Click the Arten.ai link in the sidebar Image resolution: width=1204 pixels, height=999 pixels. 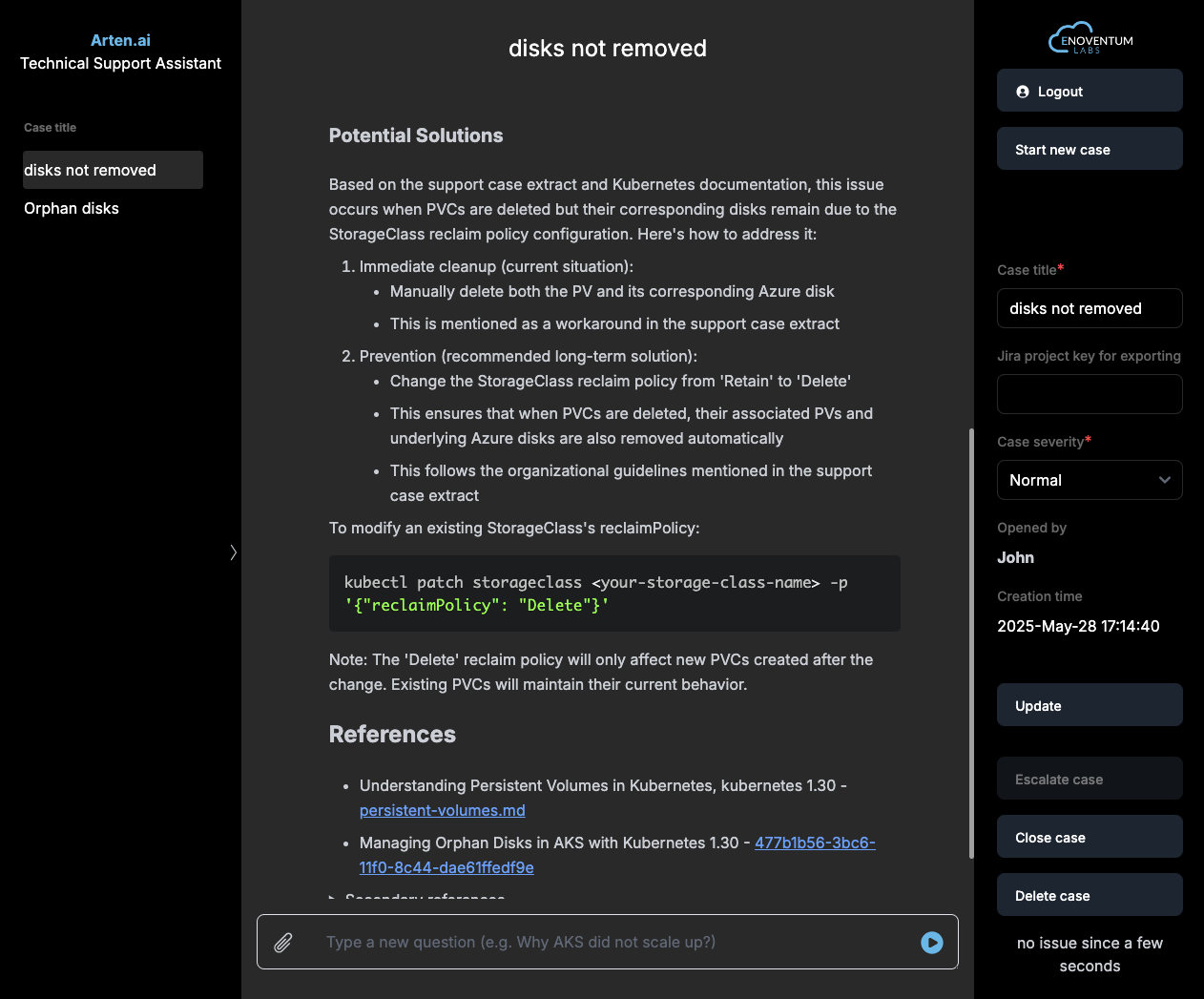coord(120,40)
